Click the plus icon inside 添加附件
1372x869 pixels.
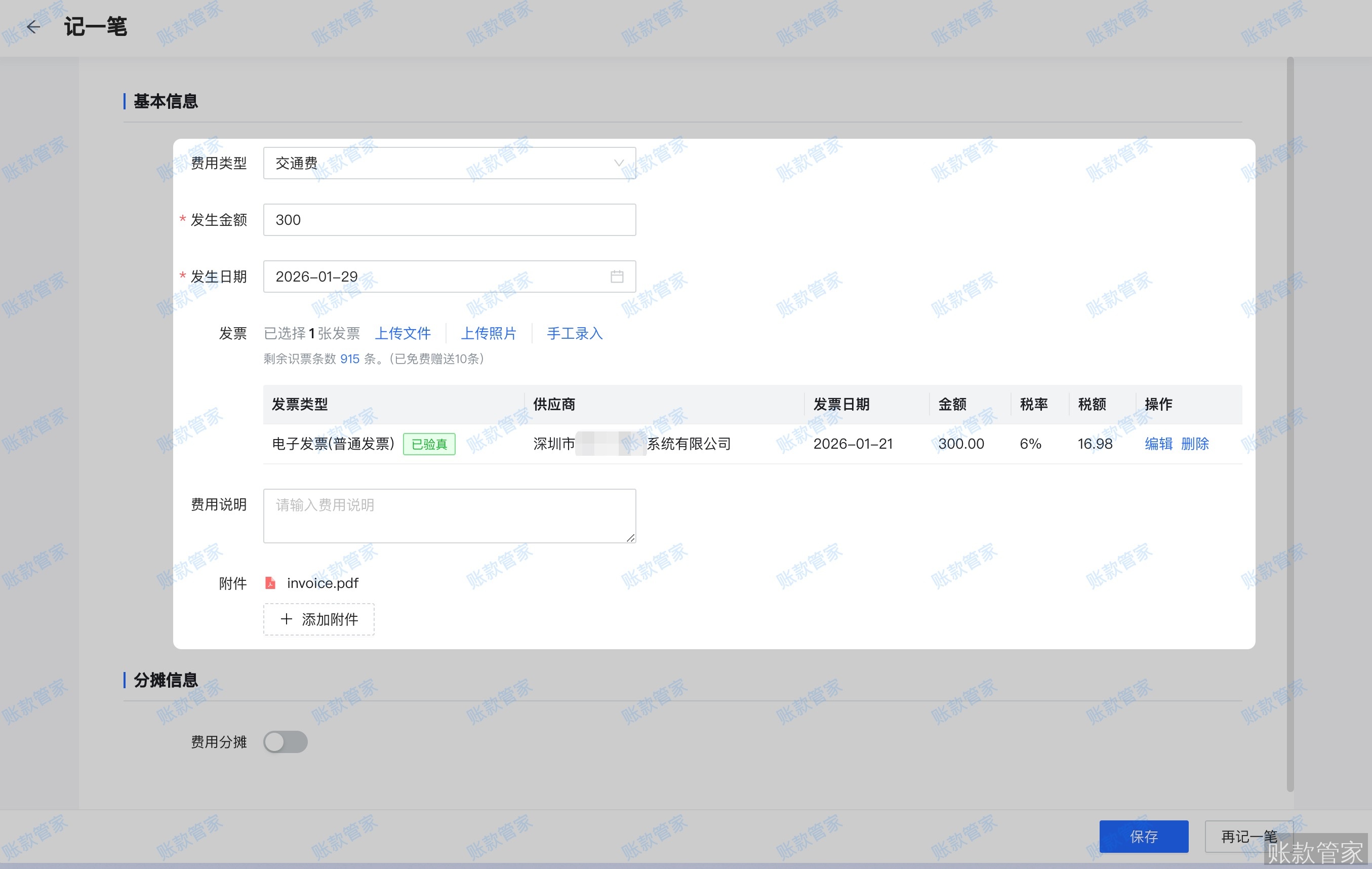(x=286, y=619)
